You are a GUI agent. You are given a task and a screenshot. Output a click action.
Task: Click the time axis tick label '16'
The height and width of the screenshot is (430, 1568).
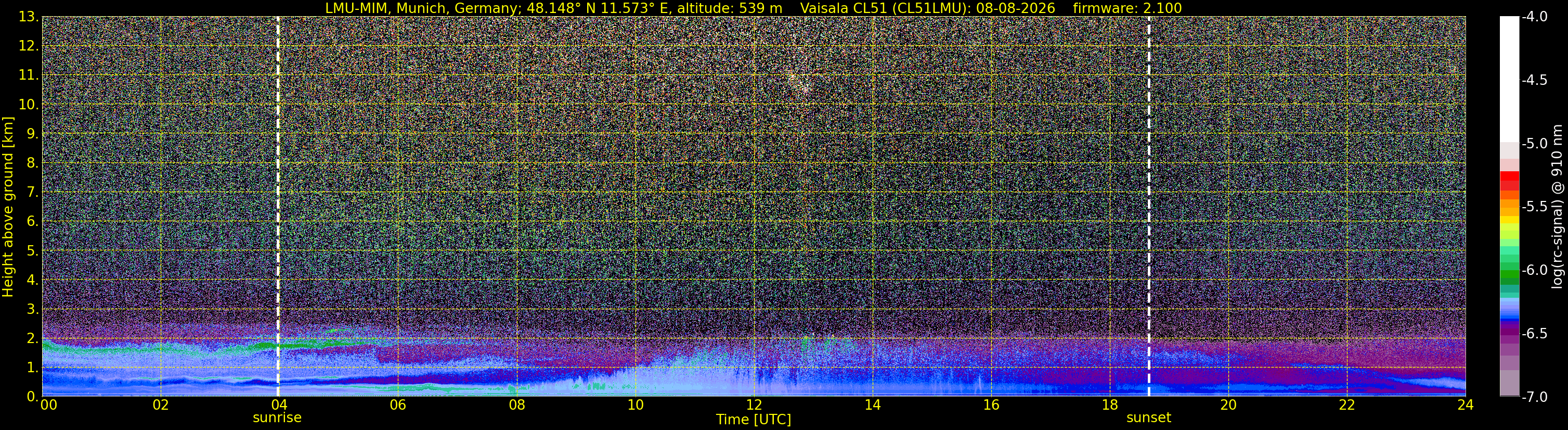point(991,405)
